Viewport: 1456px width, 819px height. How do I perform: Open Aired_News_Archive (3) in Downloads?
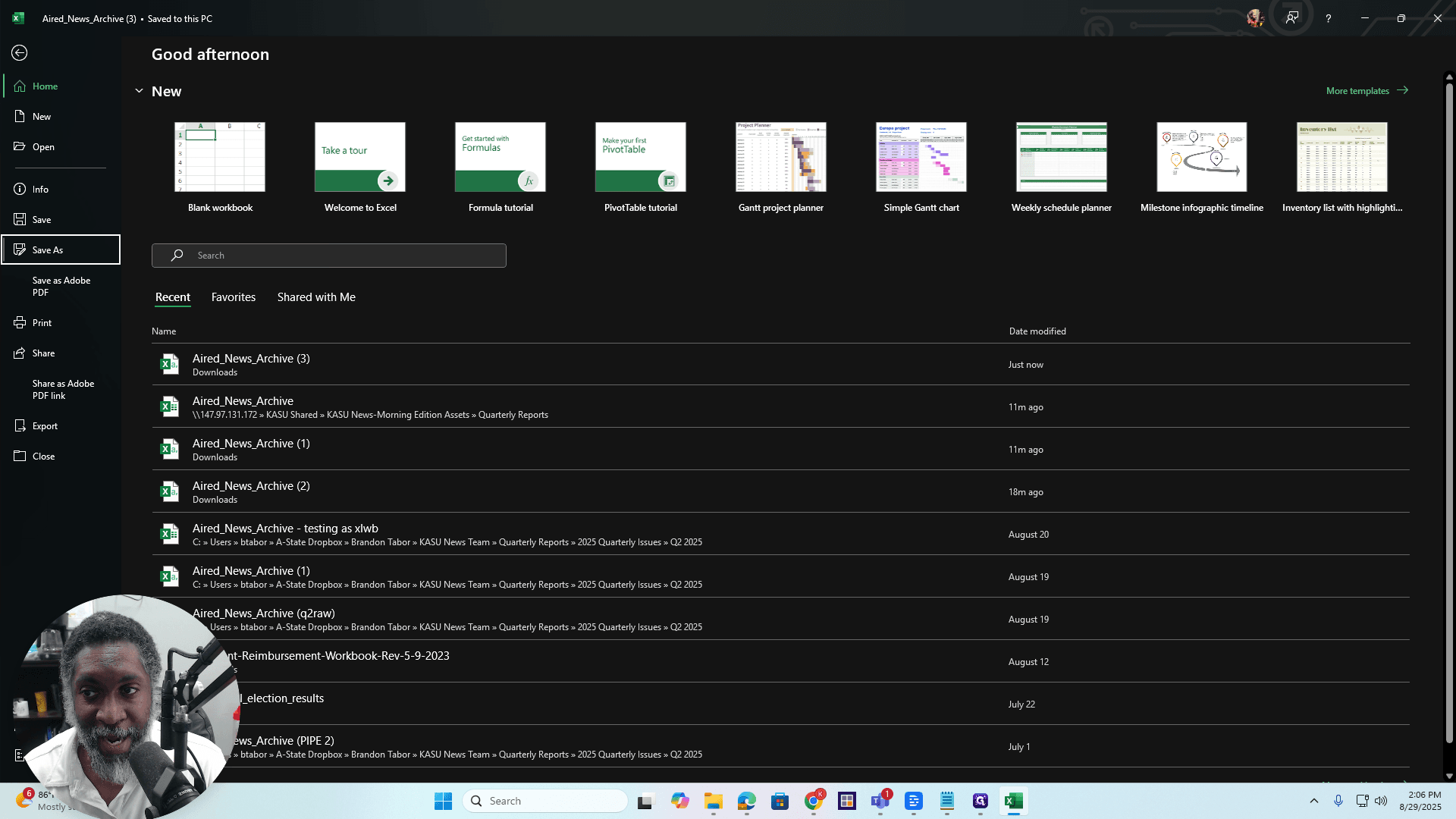pyautogui.click(x=780, y=365)
